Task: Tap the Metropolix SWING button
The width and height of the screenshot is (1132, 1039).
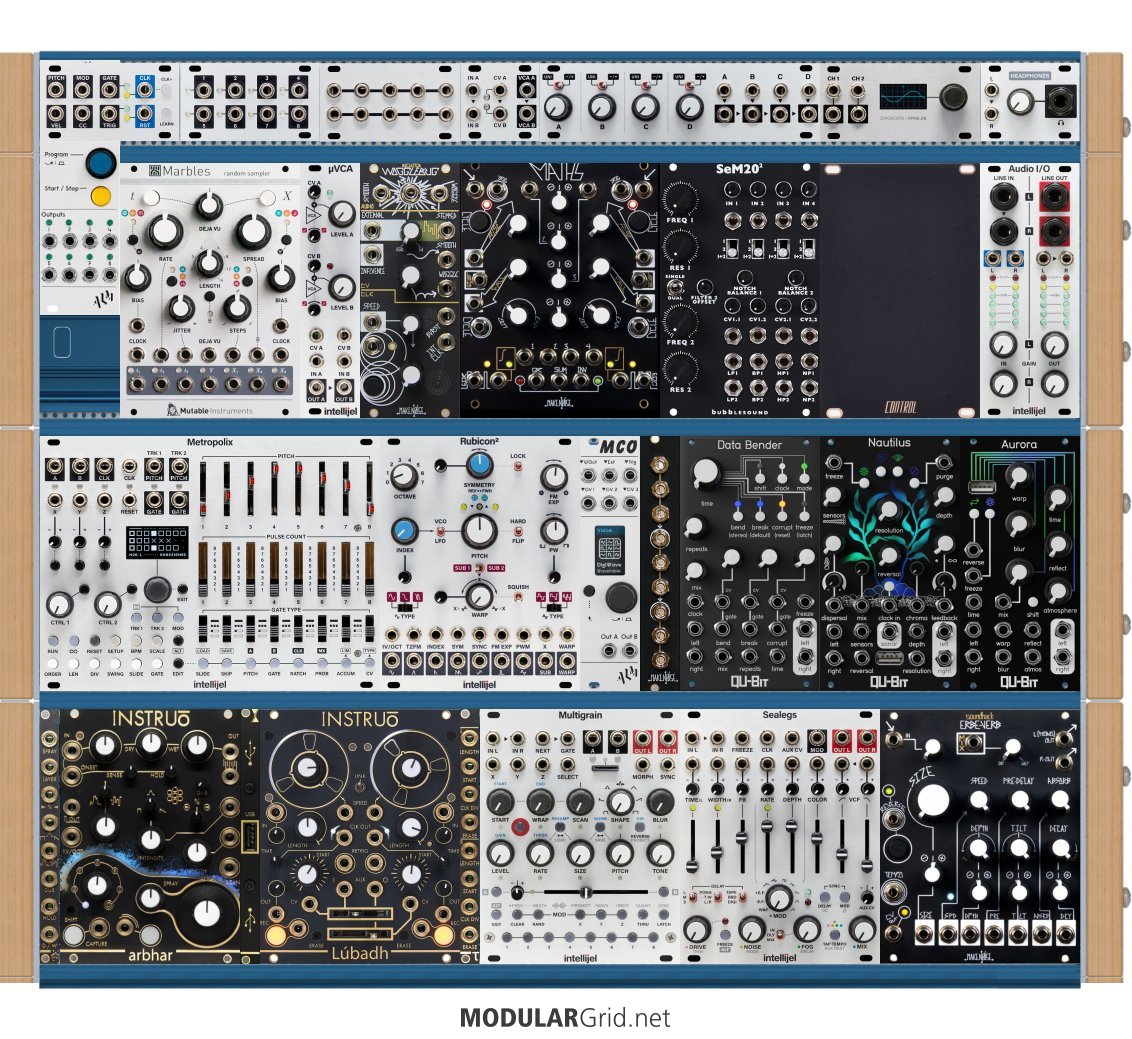Action: (116, 662)
